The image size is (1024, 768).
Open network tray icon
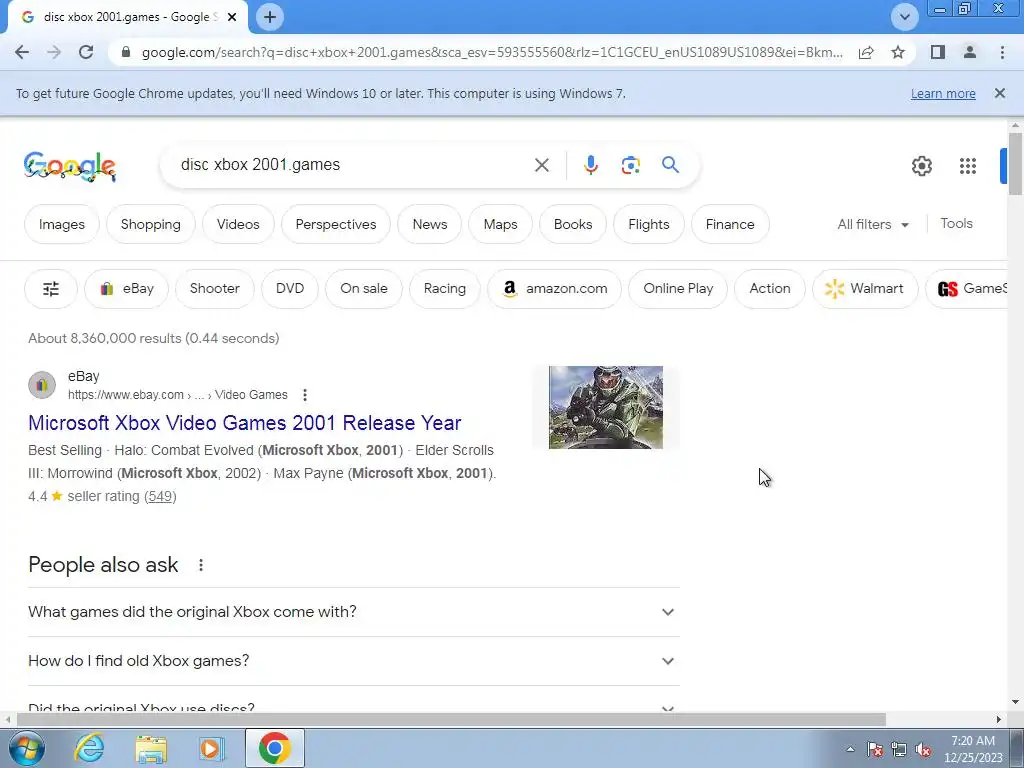[899, 749]
